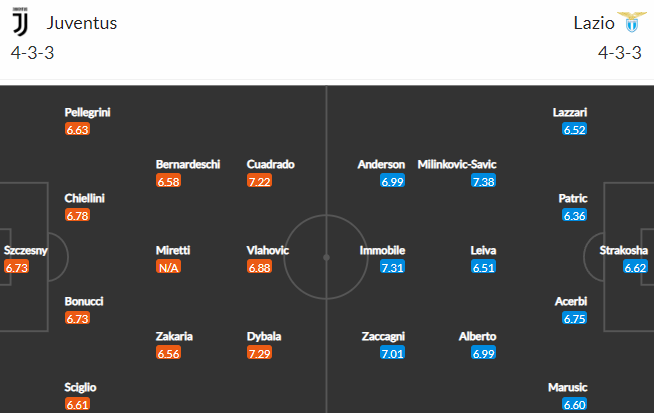
Task: Open the Lazio team name link
Action: 594,23
